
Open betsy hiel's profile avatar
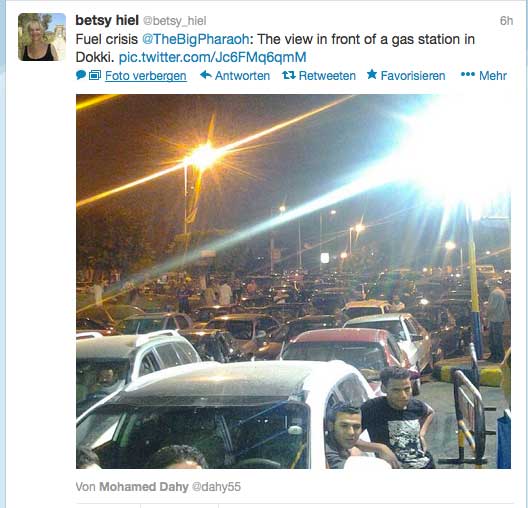click(x=42, y=37)
